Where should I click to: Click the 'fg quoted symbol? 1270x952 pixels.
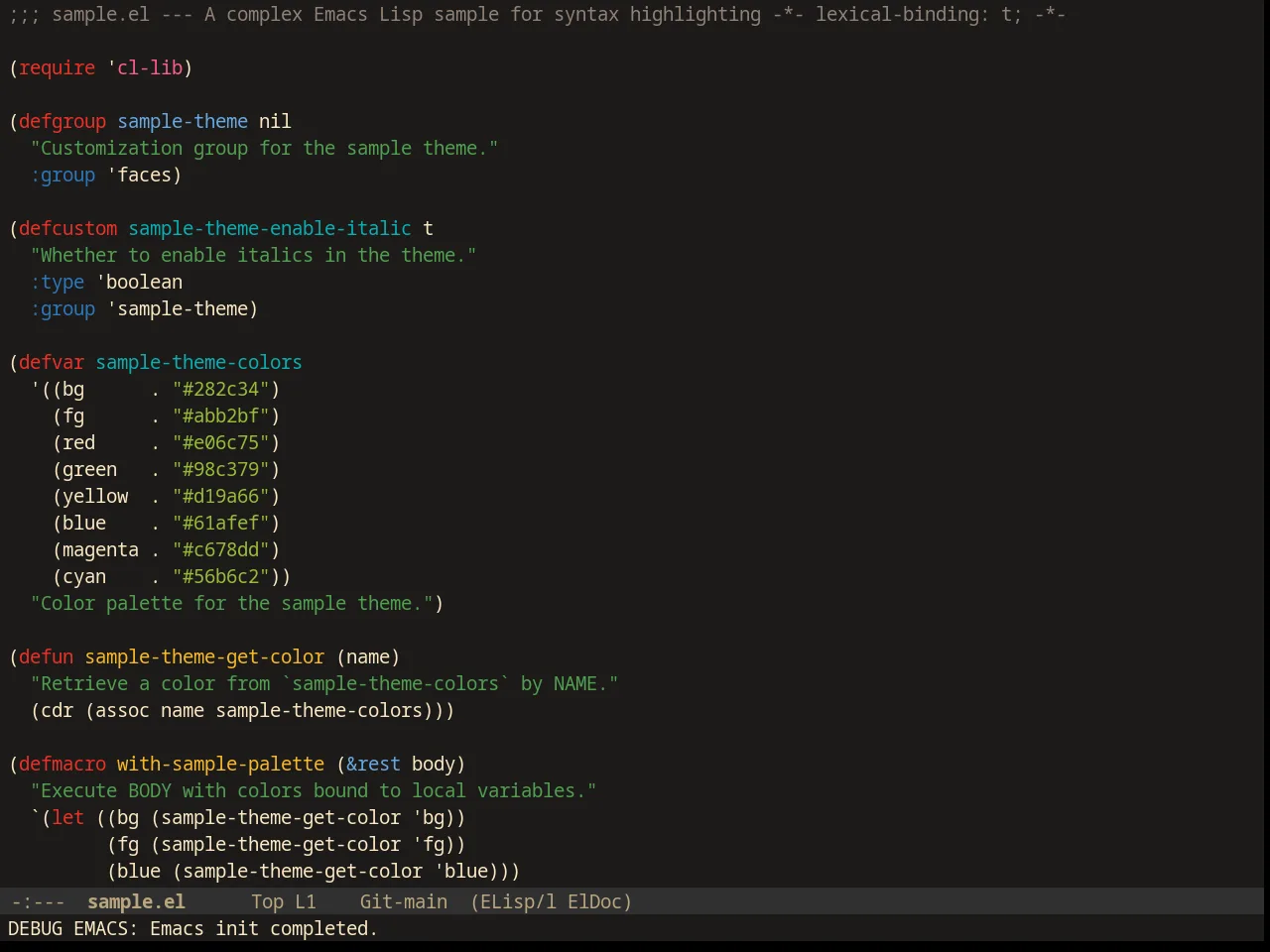(429, 844)
